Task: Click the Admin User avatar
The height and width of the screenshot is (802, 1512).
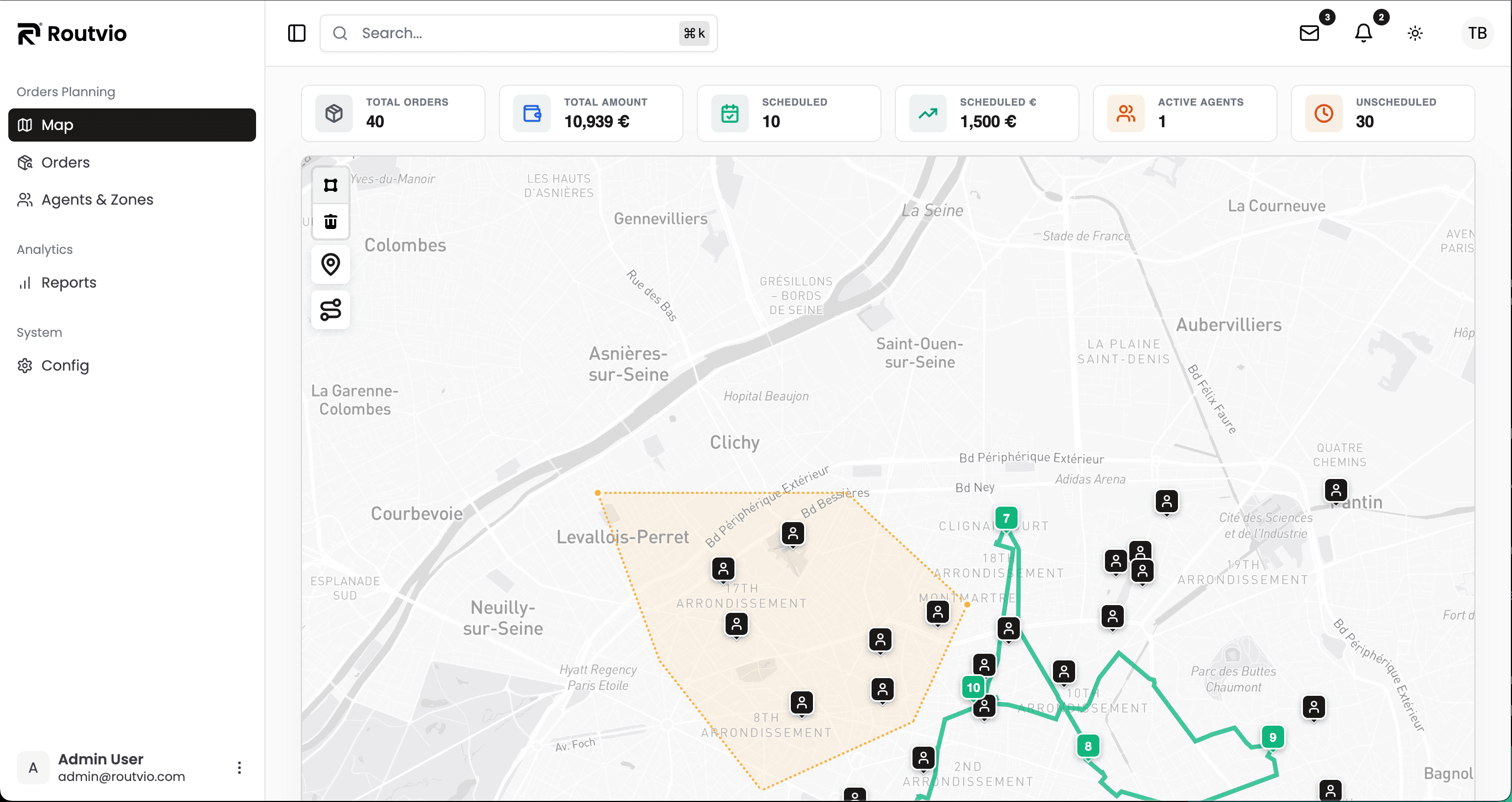Action: [x=33, y=767]
